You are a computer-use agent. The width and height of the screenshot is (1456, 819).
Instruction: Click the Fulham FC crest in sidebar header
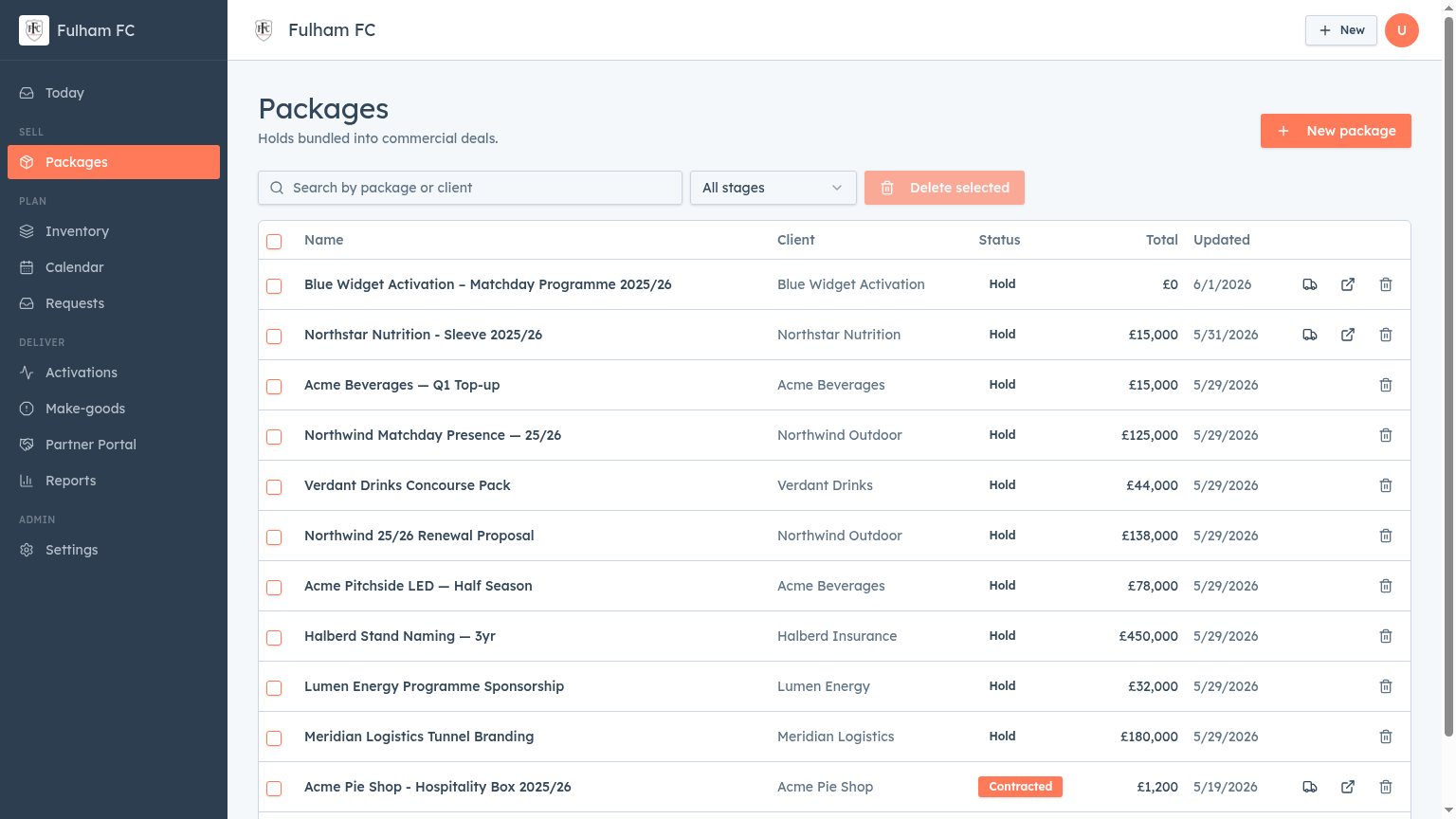point(34,30)
